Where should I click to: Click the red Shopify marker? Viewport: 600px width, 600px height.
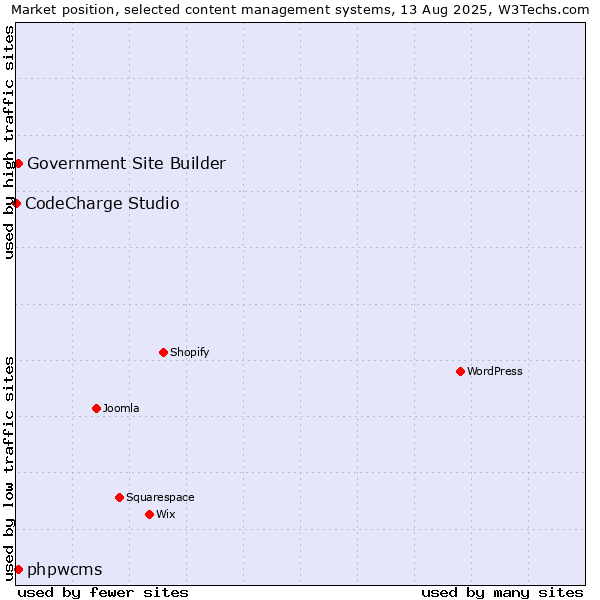163,352
